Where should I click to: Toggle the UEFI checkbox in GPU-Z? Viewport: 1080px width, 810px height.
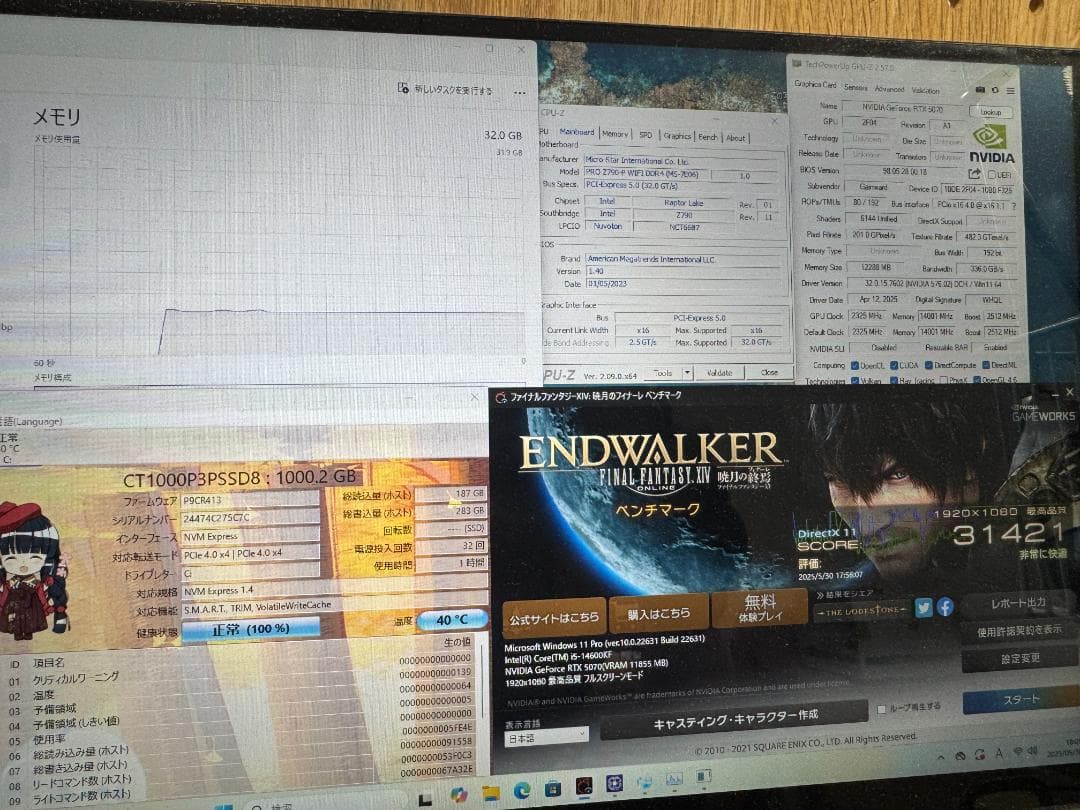click(x=992, y=174)
